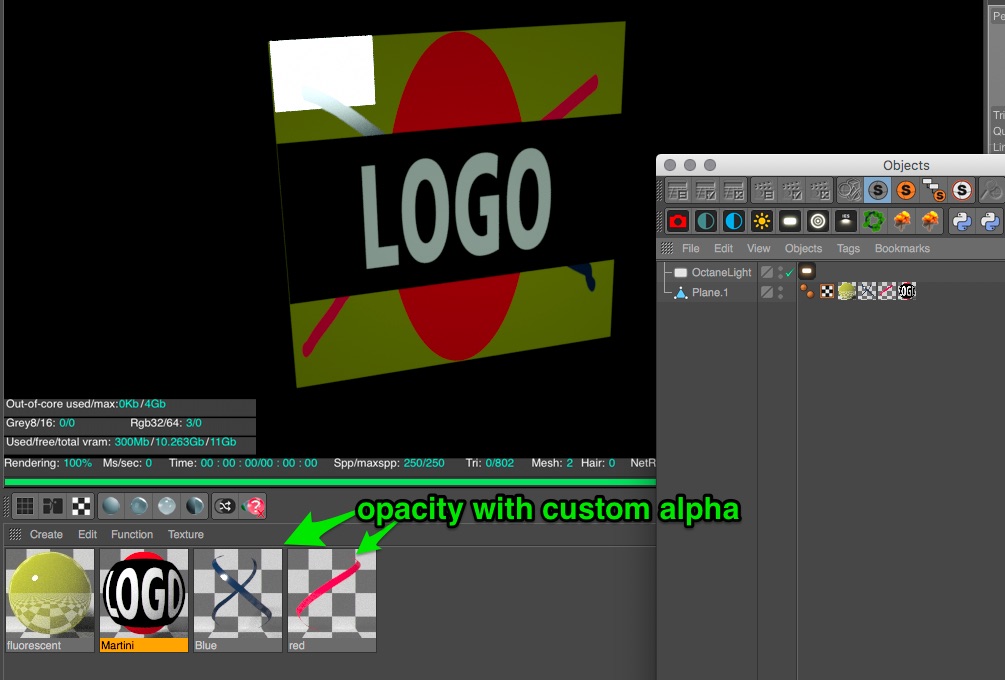1005x680 pixels.
Task: Click the orange S solo icon
Action: [906, 190]
